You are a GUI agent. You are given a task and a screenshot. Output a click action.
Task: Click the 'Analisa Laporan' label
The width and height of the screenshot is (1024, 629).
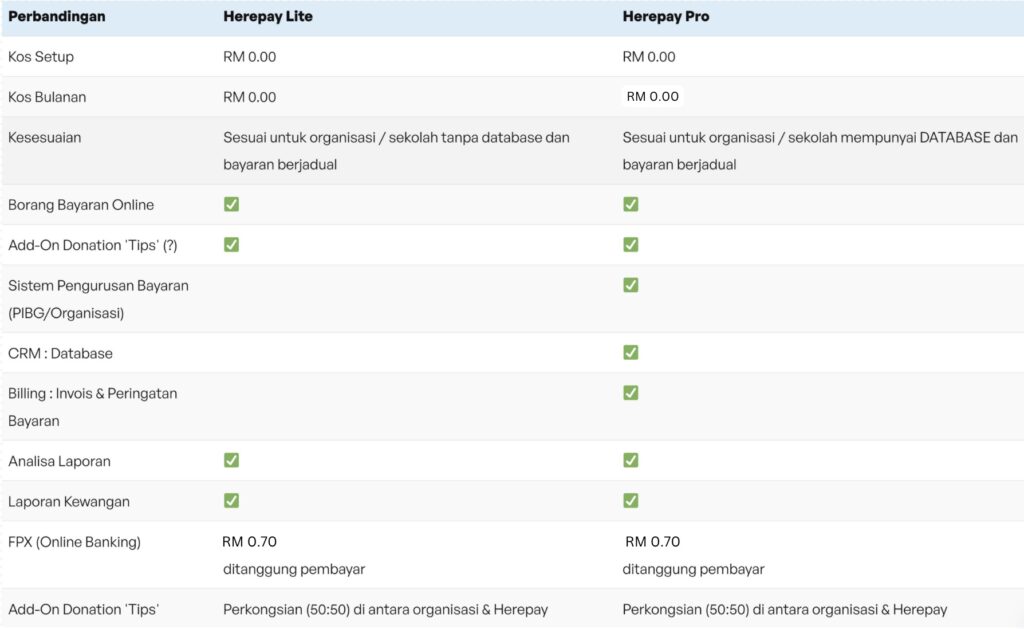pos(59,461)
